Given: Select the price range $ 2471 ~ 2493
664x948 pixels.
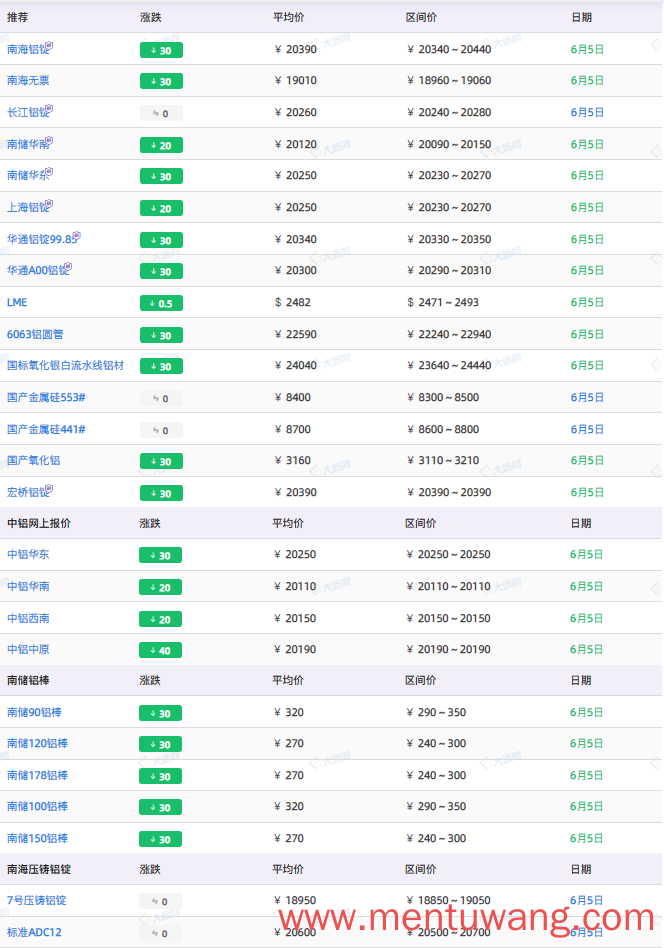Looking at the screenshot, I should (443, 302).
